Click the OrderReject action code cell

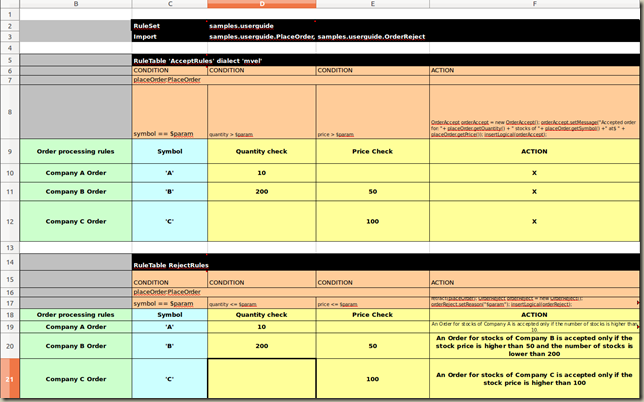[x=534, y=302]
